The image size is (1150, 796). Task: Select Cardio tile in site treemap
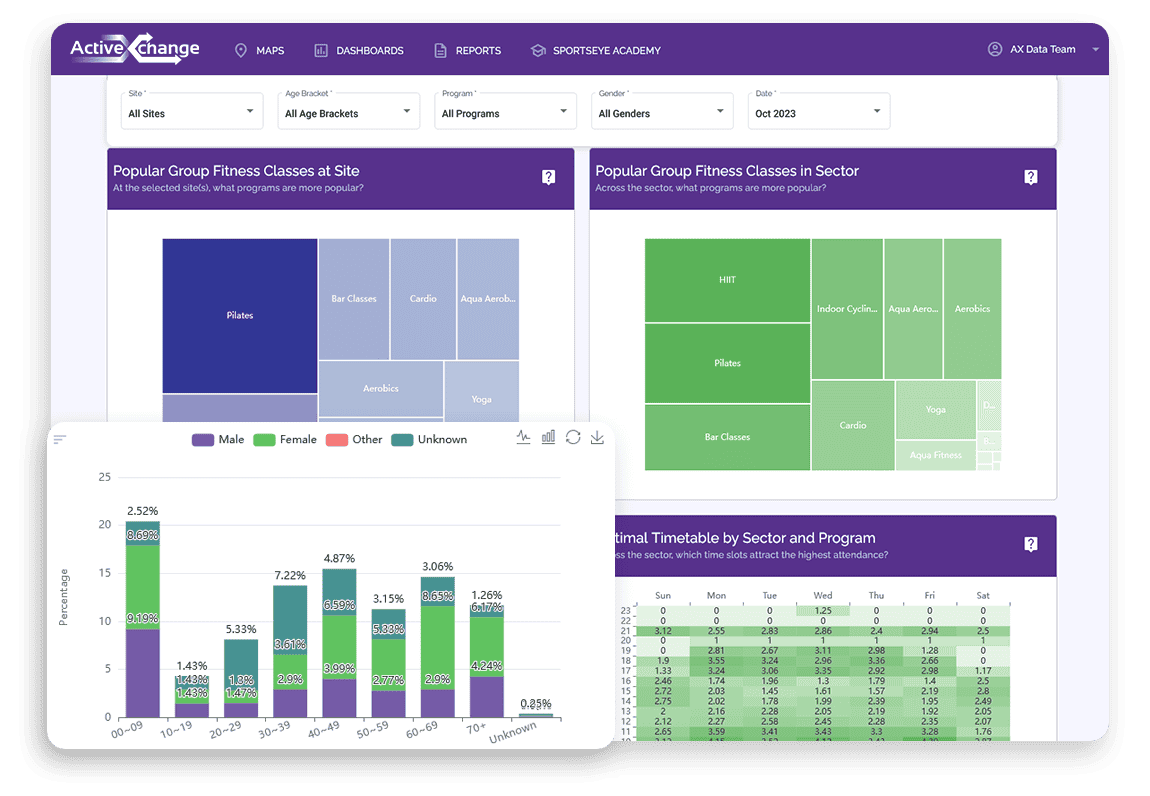pyautogui.click(x=423, y=299)
